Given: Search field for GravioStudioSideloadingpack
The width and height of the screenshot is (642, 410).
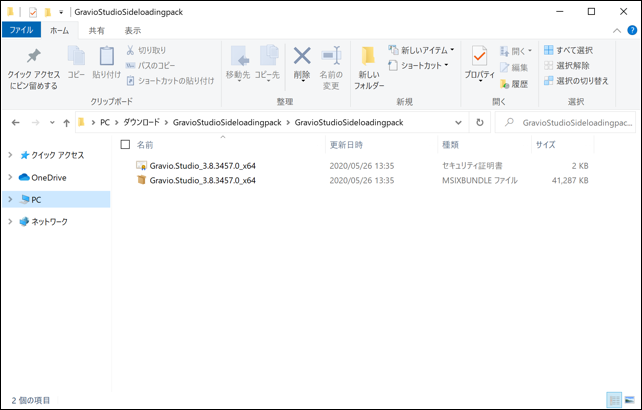Looking at the screenshot, I should 565,122.
